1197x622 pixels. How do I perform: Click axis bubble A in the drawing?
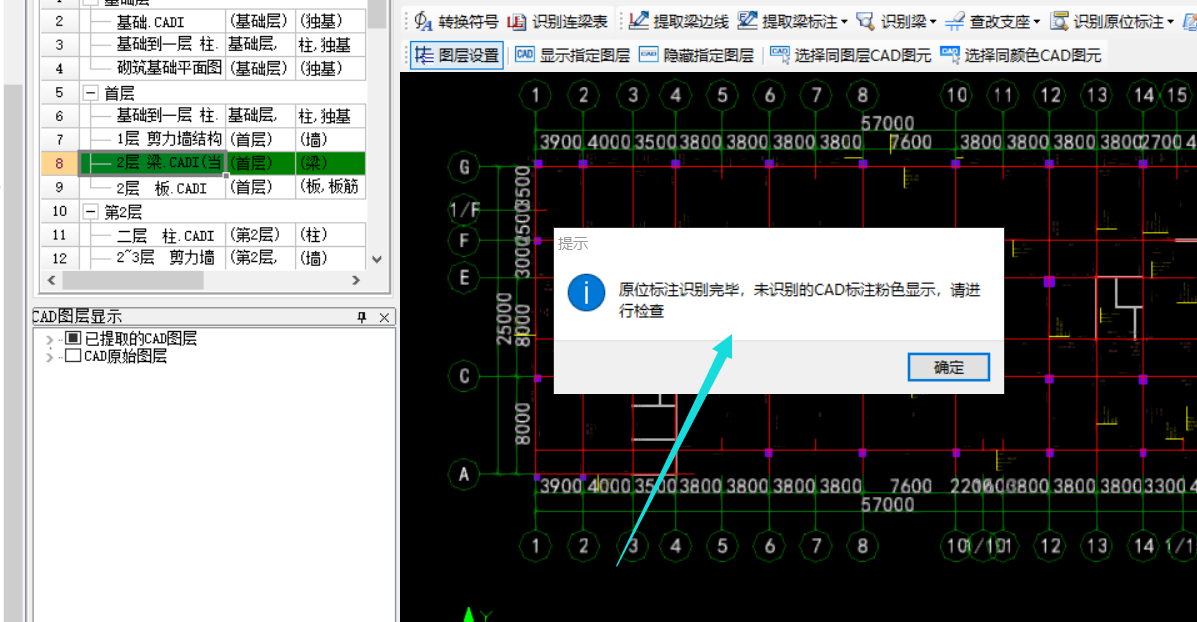(x=464, y=474)
